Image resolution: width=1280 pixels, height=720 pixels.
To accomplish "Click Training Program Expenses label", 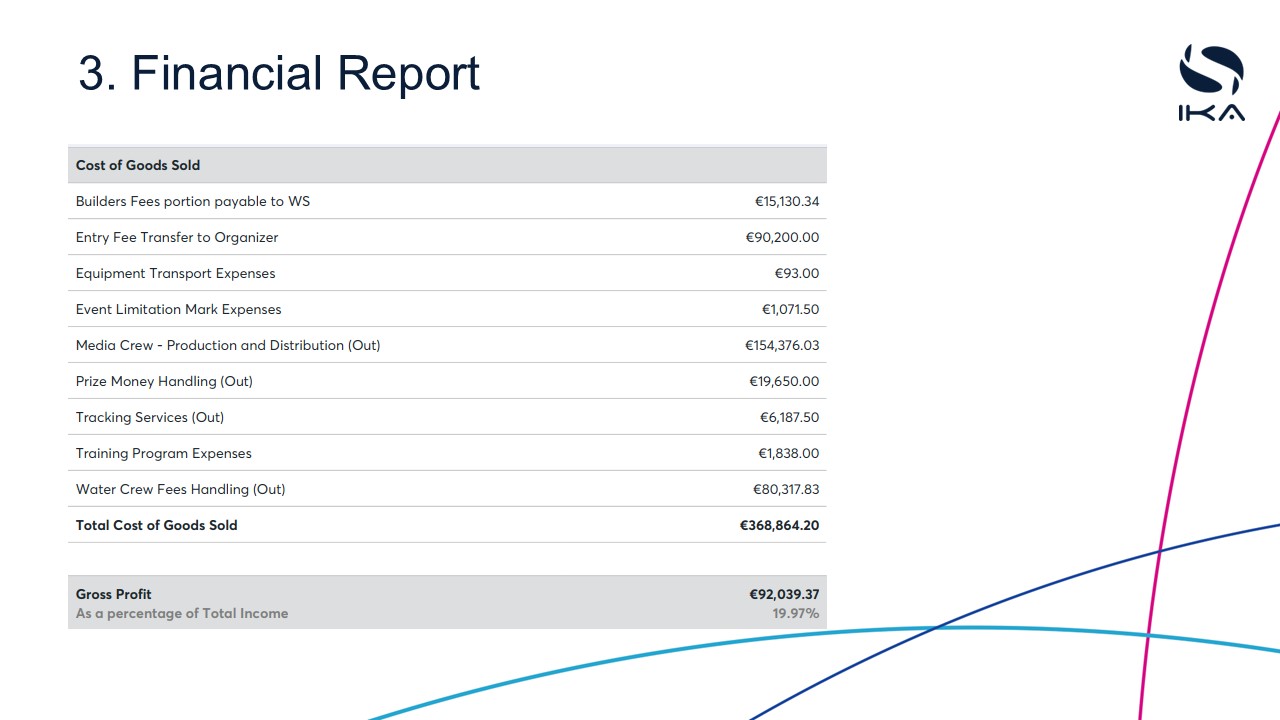I will pyautogui.click(x=164, y=453).
